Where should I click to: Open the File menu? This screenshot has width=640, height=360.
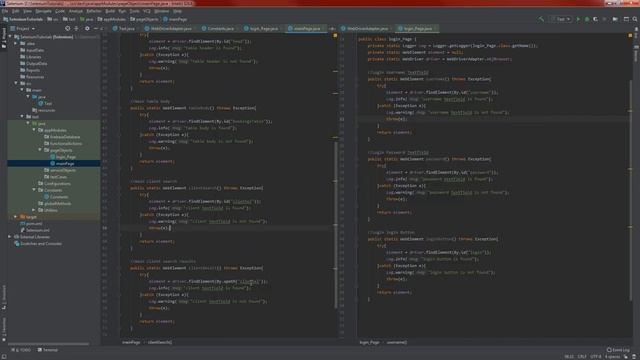(x=4, y=11)
